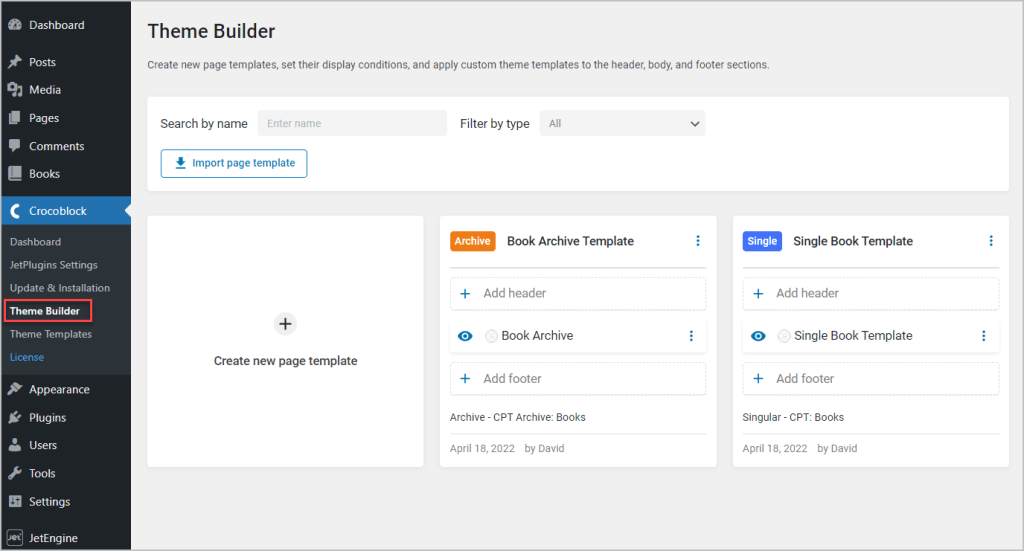Select Theme Builder submenu item
The image size is (1024, 551).
point(44,311)
